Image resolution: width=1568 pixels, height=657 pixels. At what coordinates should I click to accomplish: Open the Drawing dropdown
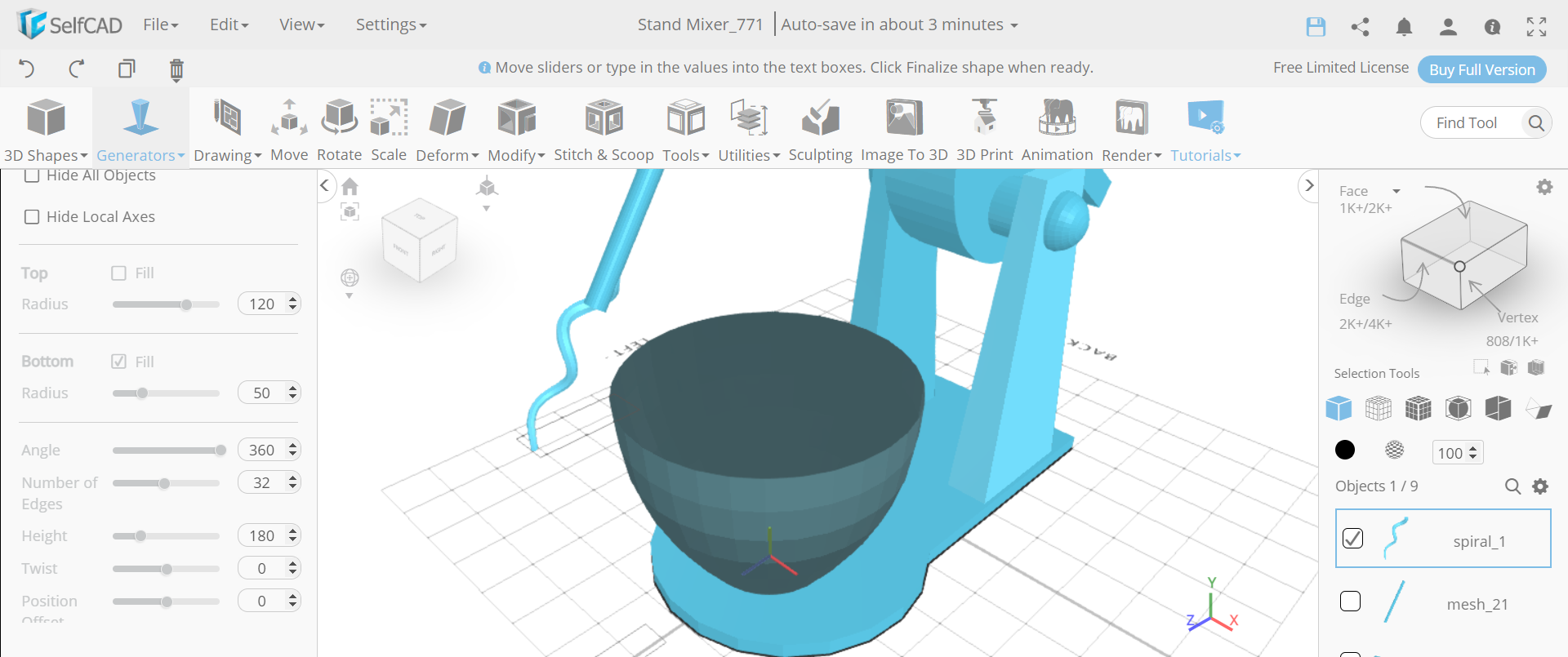(227, 131)
